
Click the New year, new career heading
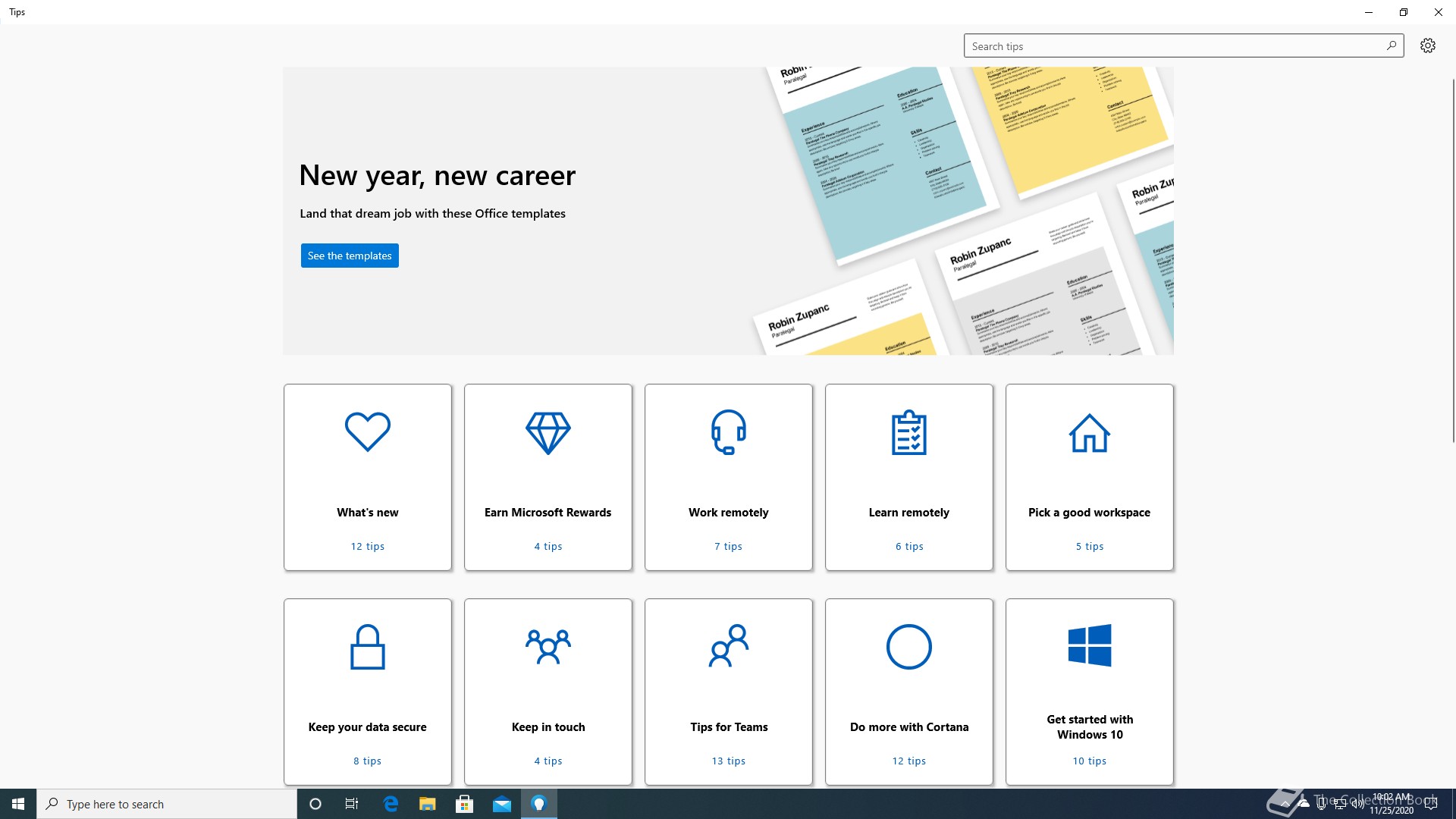pos(438,175)
